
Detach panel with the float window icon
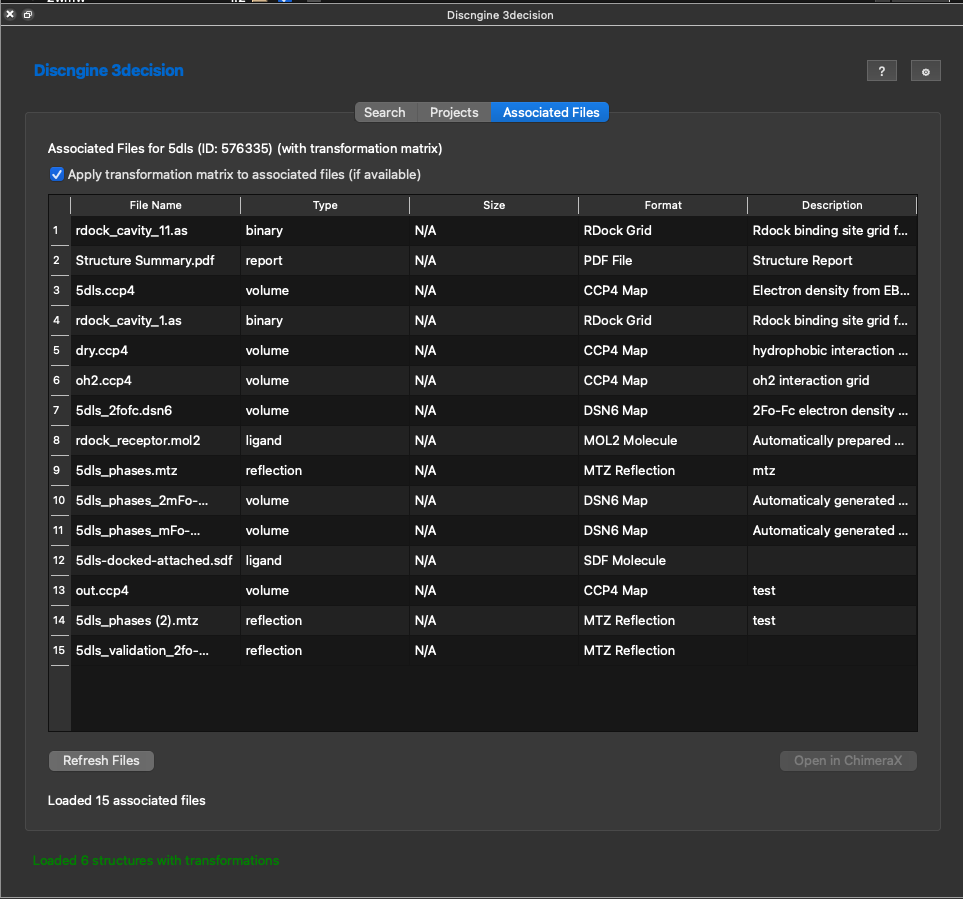[28, 14]
